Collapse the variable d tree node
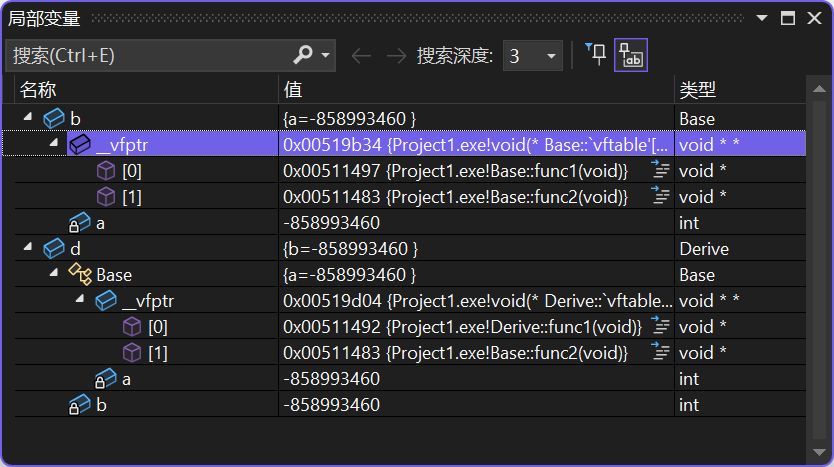Screen dimensions: 834x467 tap(28, 246)
